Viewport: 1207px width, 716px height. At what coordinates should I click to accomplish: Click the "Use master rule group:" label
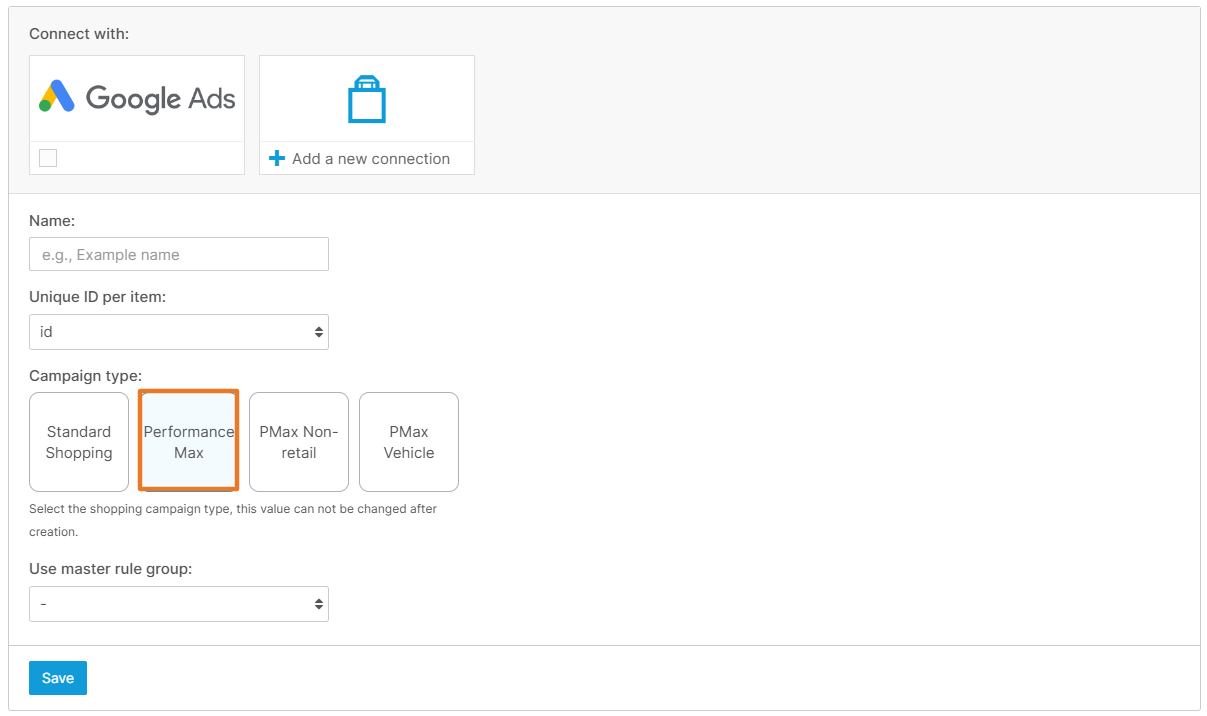click(x=110, y=569)
